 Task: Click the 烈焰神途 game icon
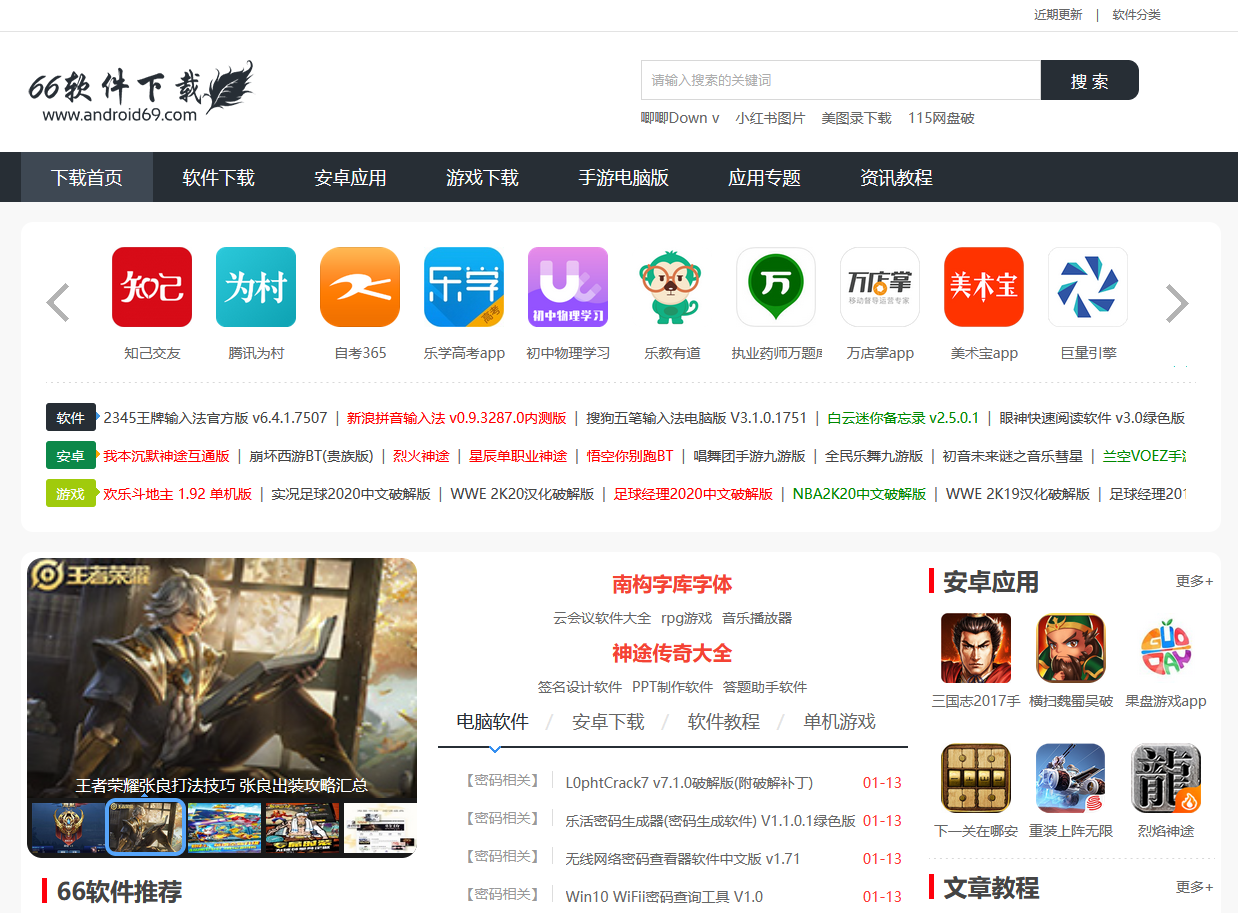[x=1166, y=778]
